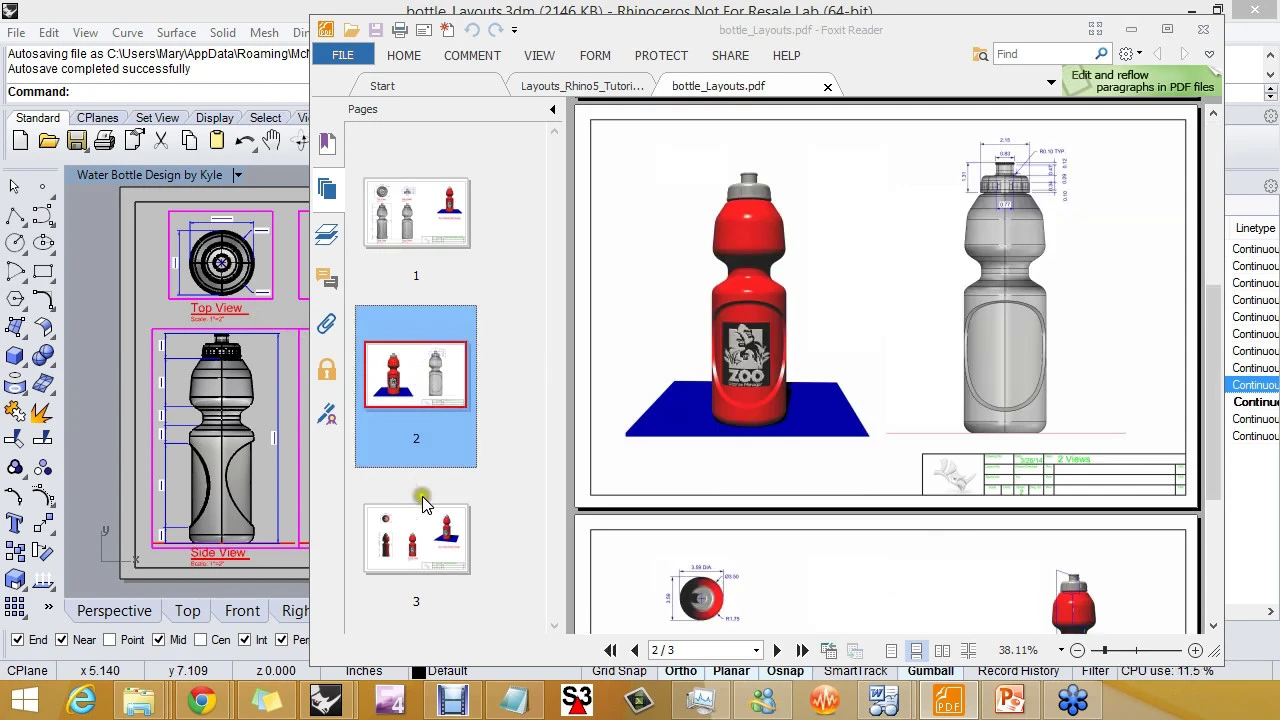
Task: Collapse the Pages navigation panel arrow
Action: coord(553,109)
